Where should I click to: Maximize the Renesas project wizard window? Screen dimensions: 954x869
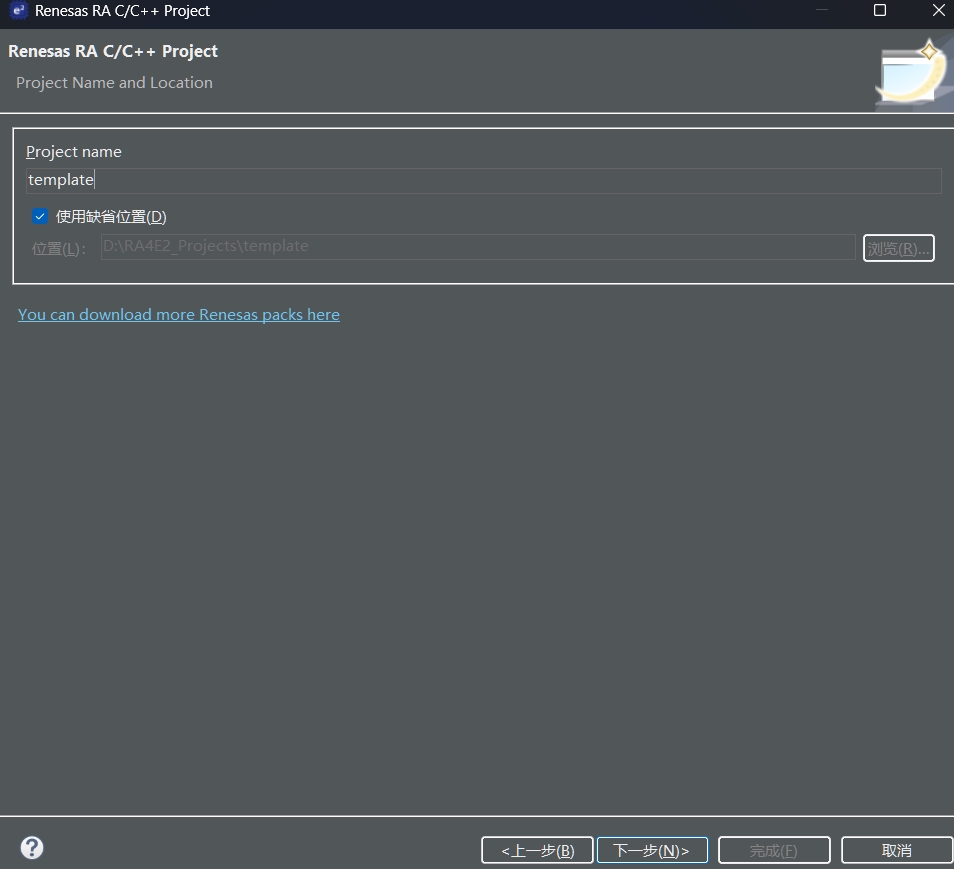[880, 11]
